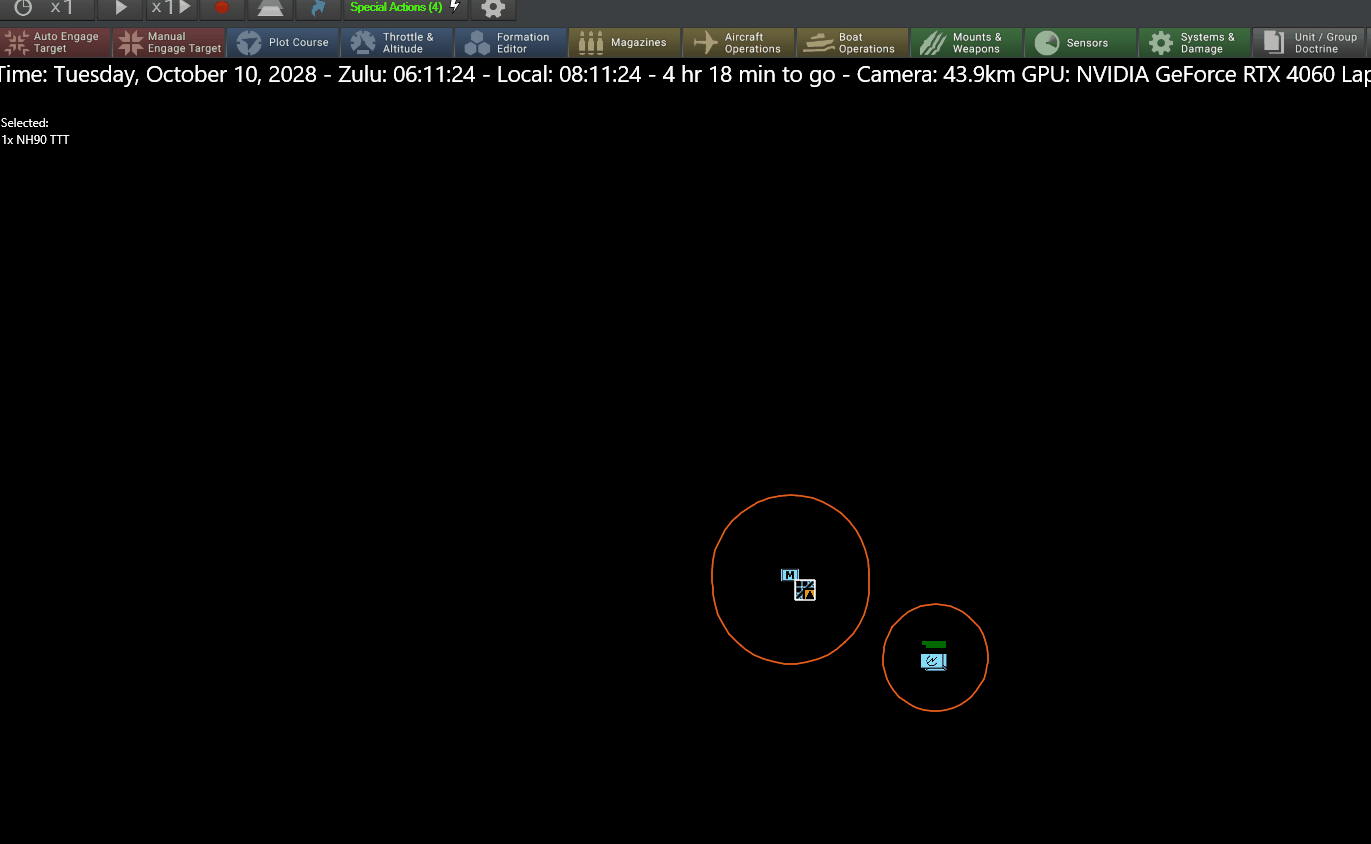Viewport: 1371px width, 844px height.
Task: Open Mounts & Weapons
Action: pyautogui.click(x=967, y=42)
